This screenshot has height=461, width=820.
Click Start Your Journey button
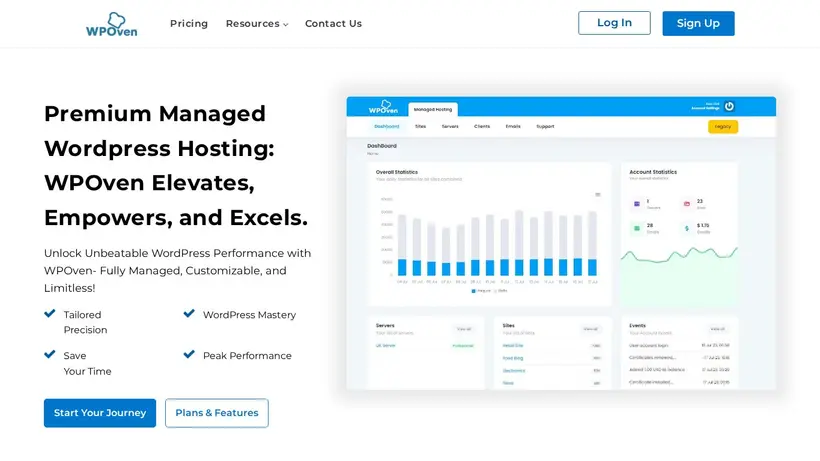[100, 413]
